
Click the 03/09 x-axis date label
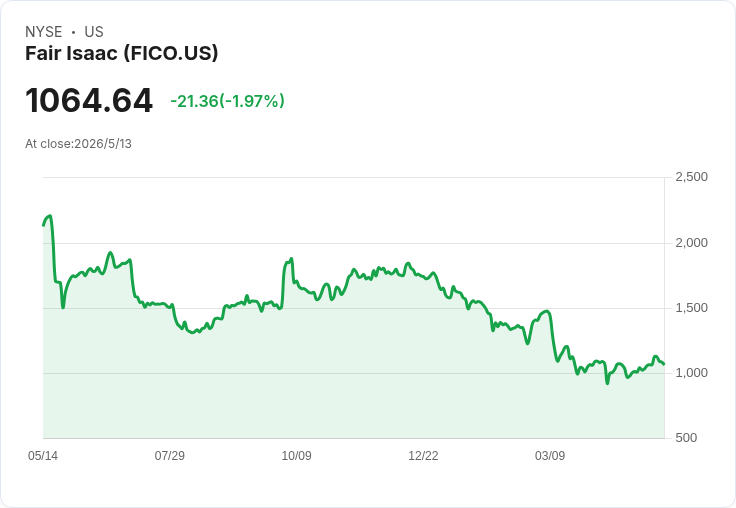(550, 455)
